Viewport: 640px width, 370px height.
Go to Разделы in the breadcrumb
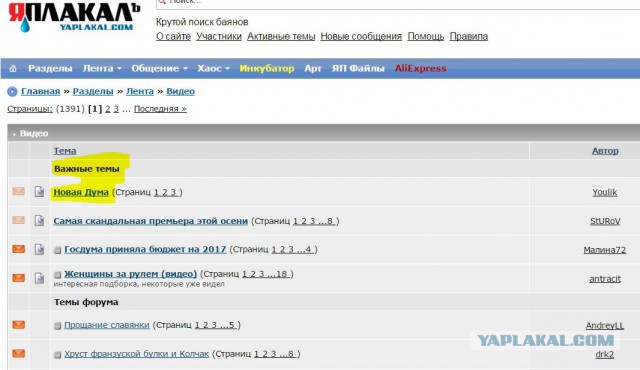coord(93,91)
